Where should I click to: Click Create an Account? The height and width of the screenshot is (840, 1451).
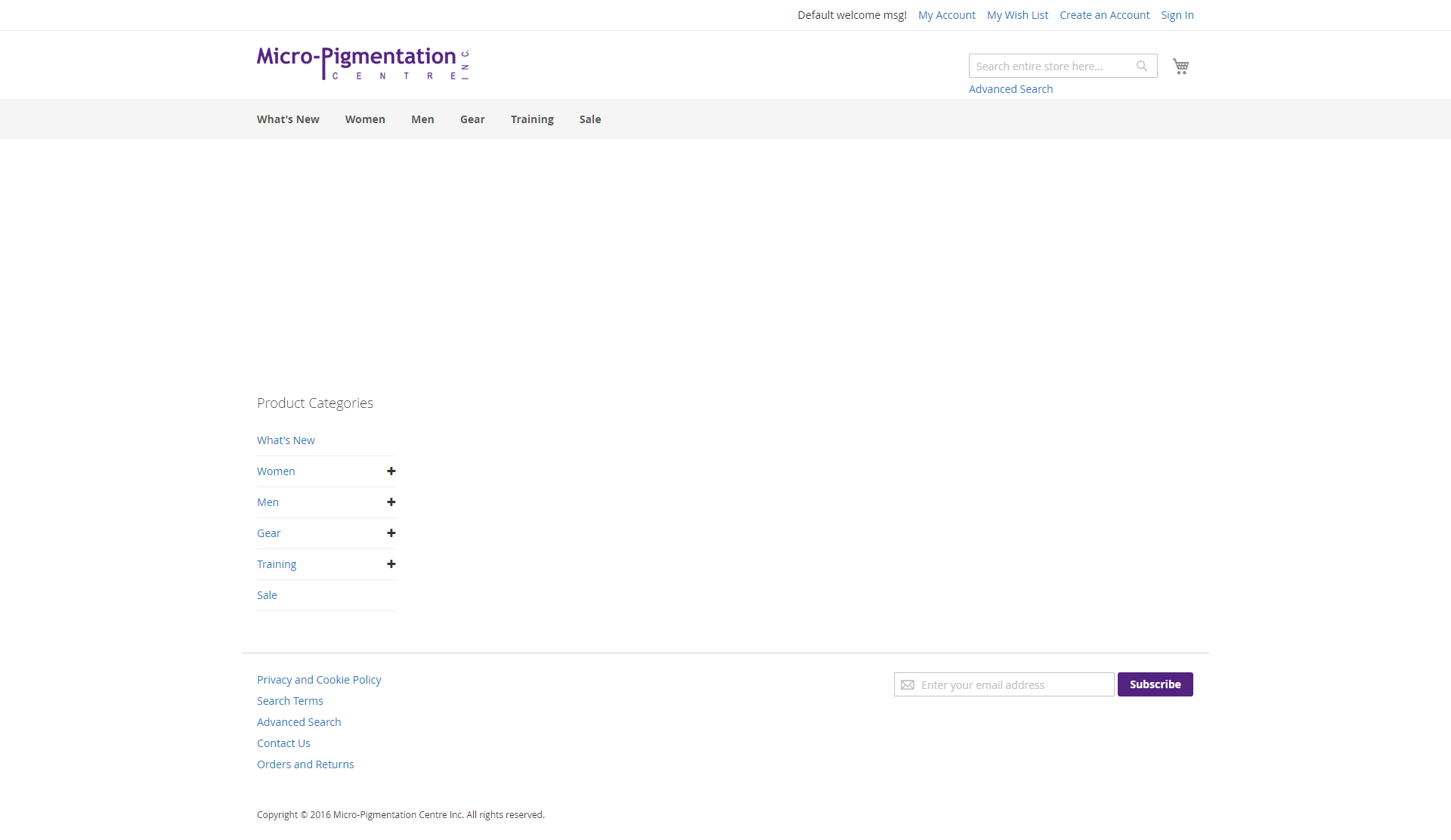[x=1104, y=14]
